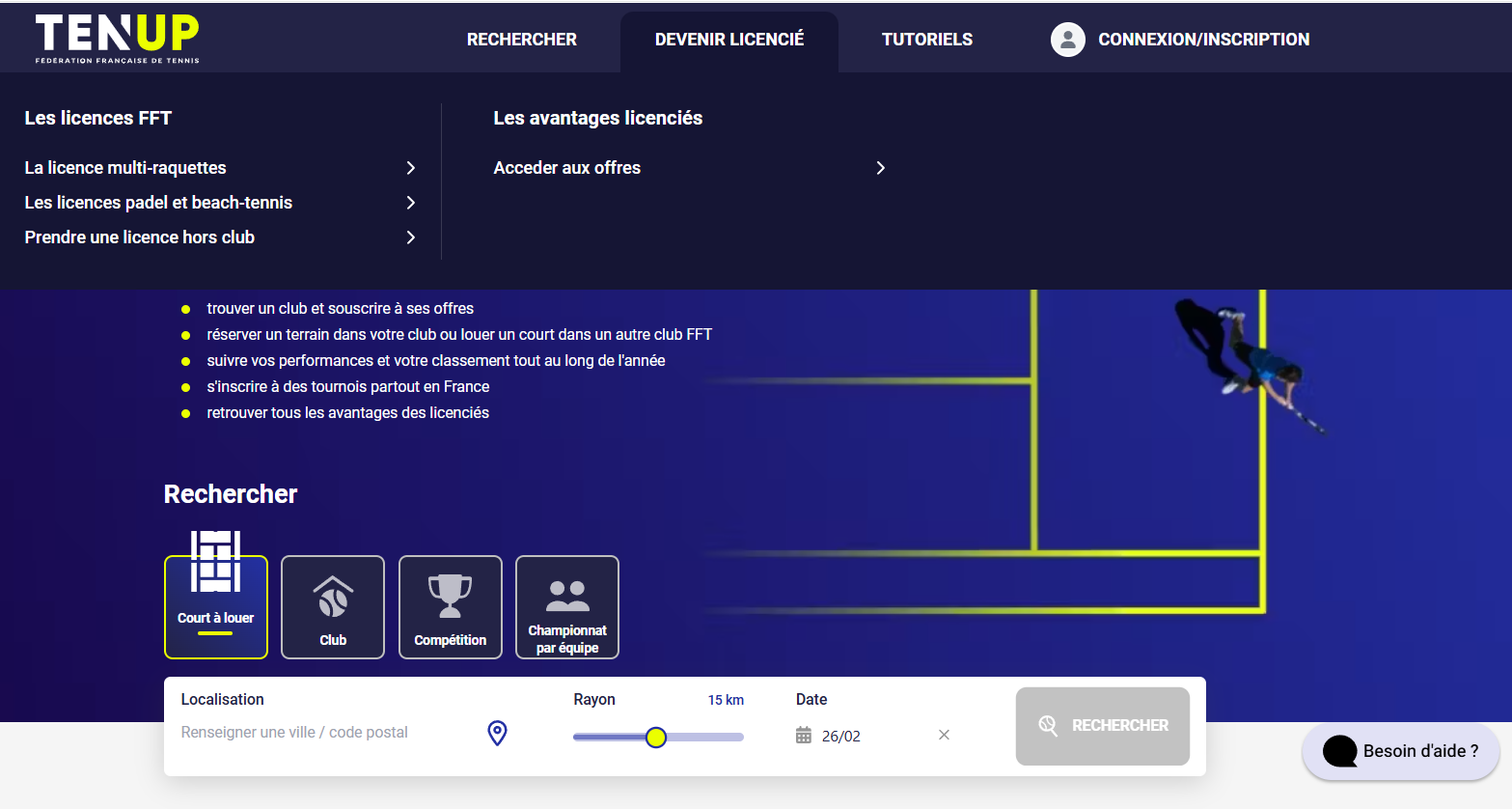Open the RECHERCHER navigation menu
This screenshot has height=809, width=1512.
[521, 40]
